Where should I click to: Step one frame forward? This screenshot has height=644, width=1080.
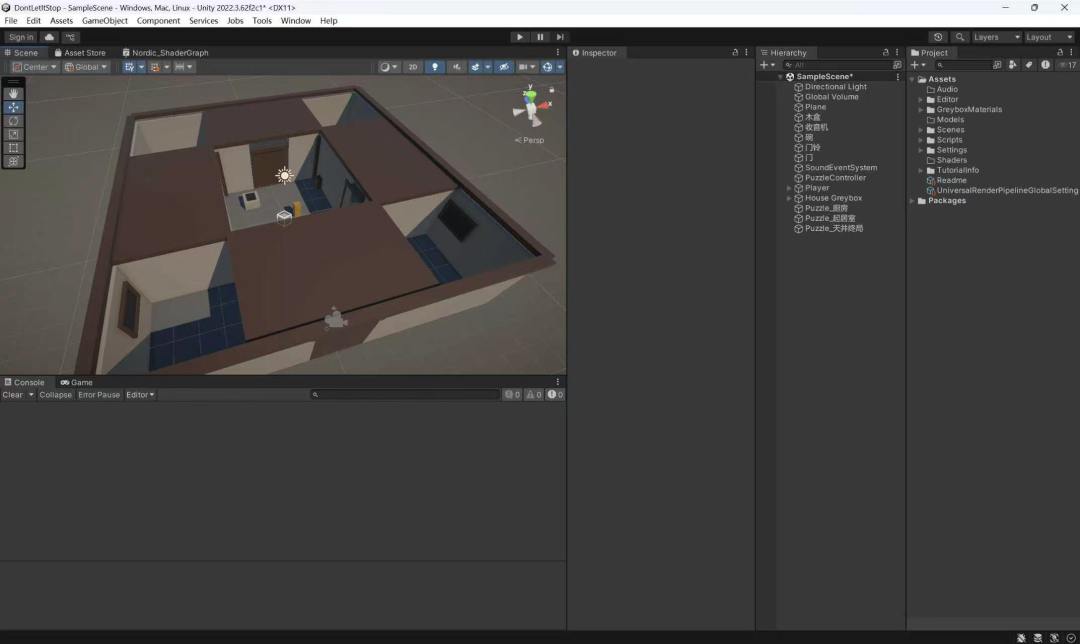pos(560,37)
